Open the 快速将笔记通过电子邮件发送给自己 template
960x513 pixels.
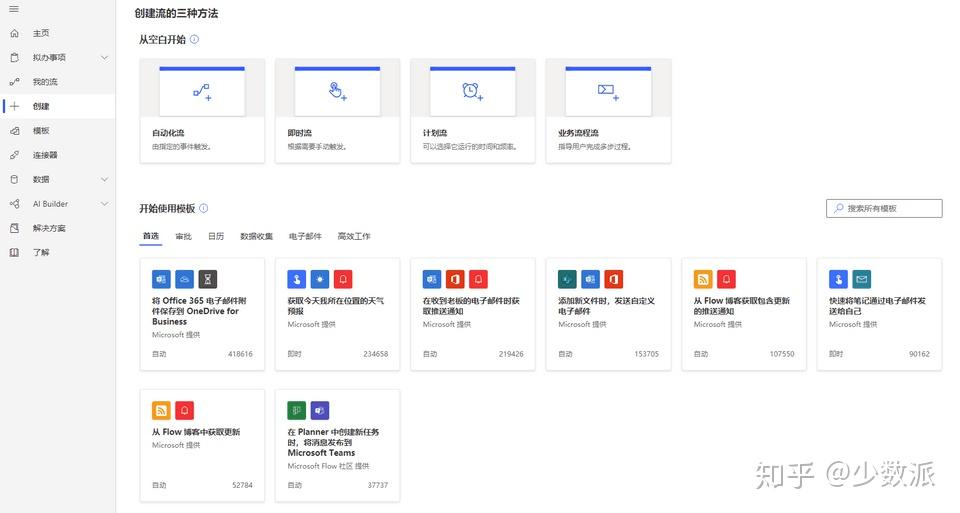click(x=879, y=314)
